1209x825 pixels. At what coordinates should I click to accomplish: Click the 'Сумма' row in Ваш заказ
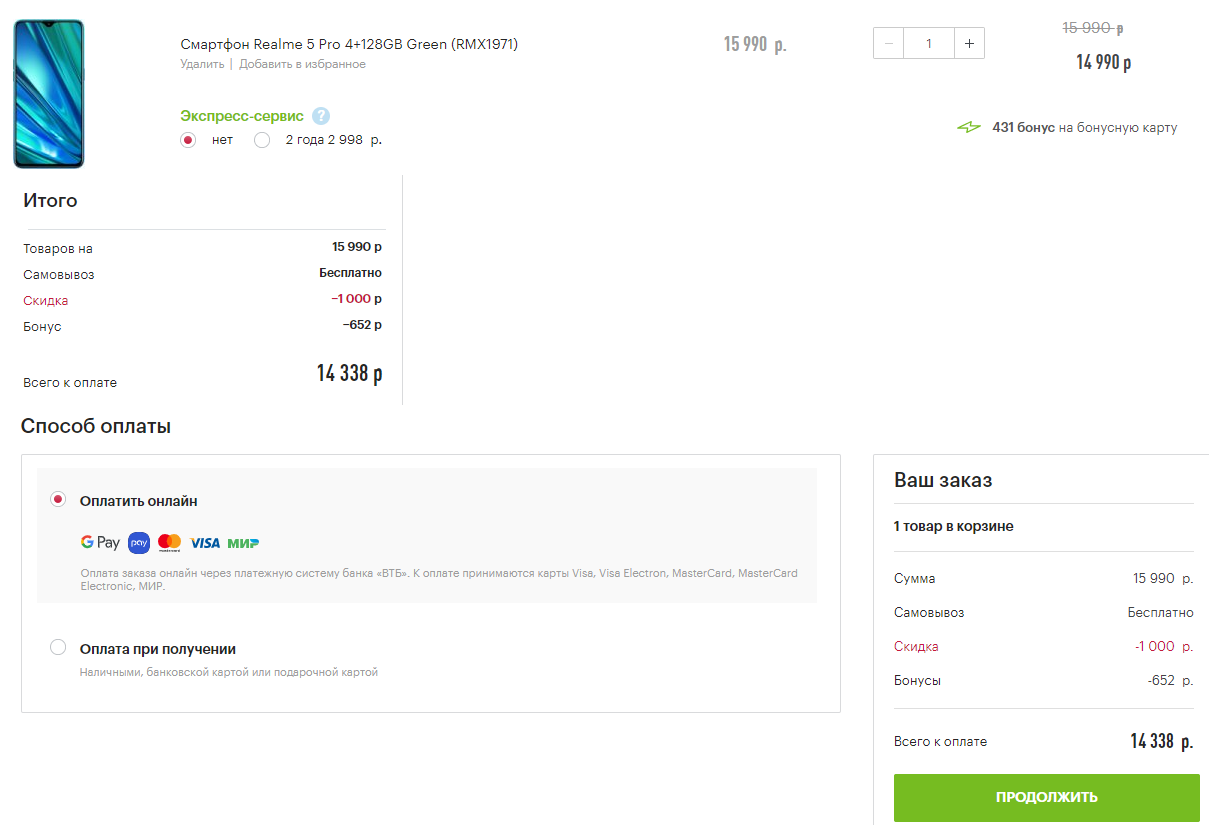pyautogui.click(x=1044, y=578)
